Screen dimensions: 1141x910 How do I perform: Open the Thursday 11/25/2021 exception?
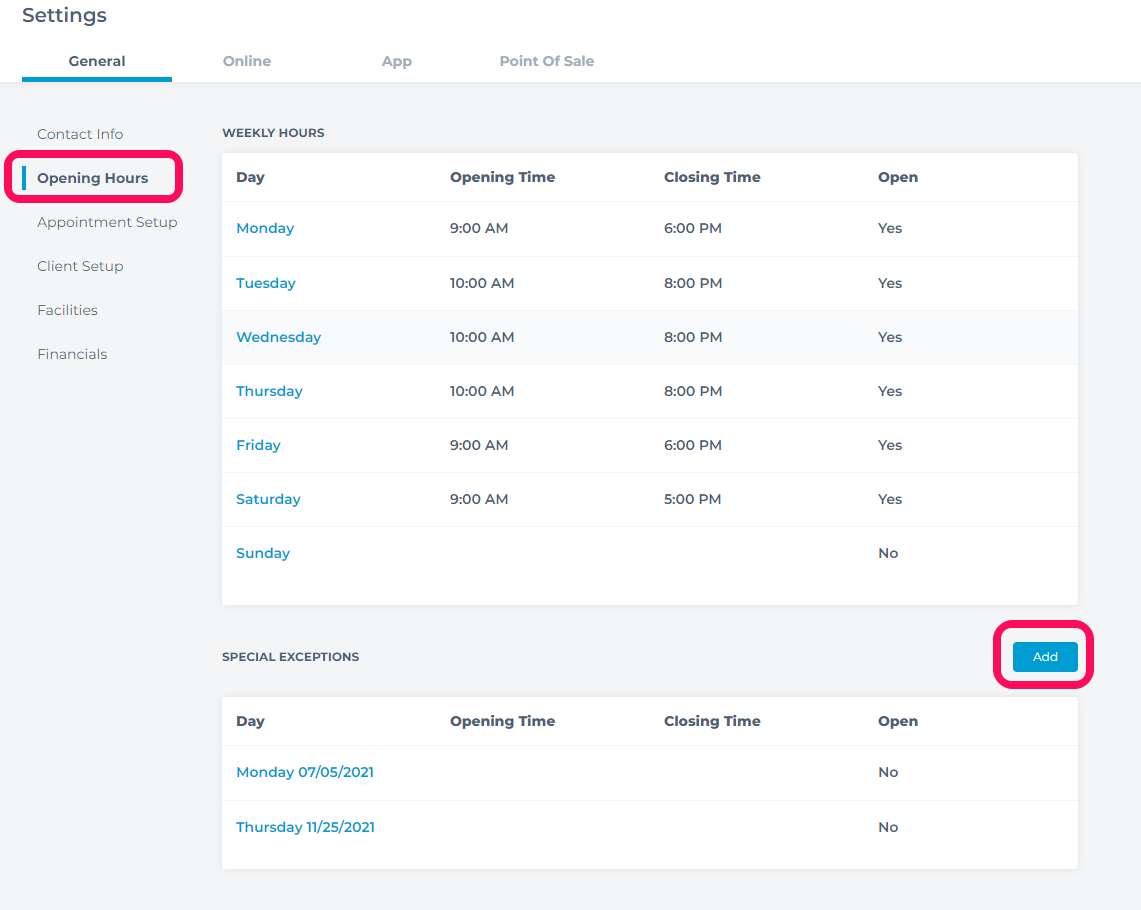[x=305, y=827]
